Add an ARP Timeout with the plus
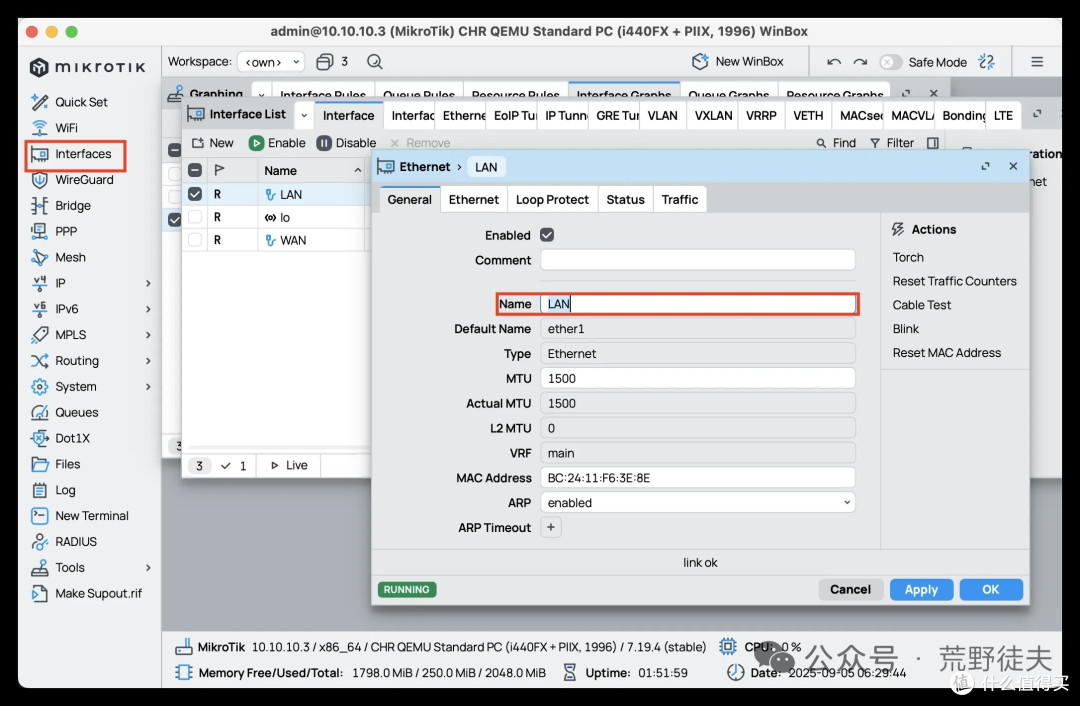This screenshot has width=1080, height=706. pos(550,528)
